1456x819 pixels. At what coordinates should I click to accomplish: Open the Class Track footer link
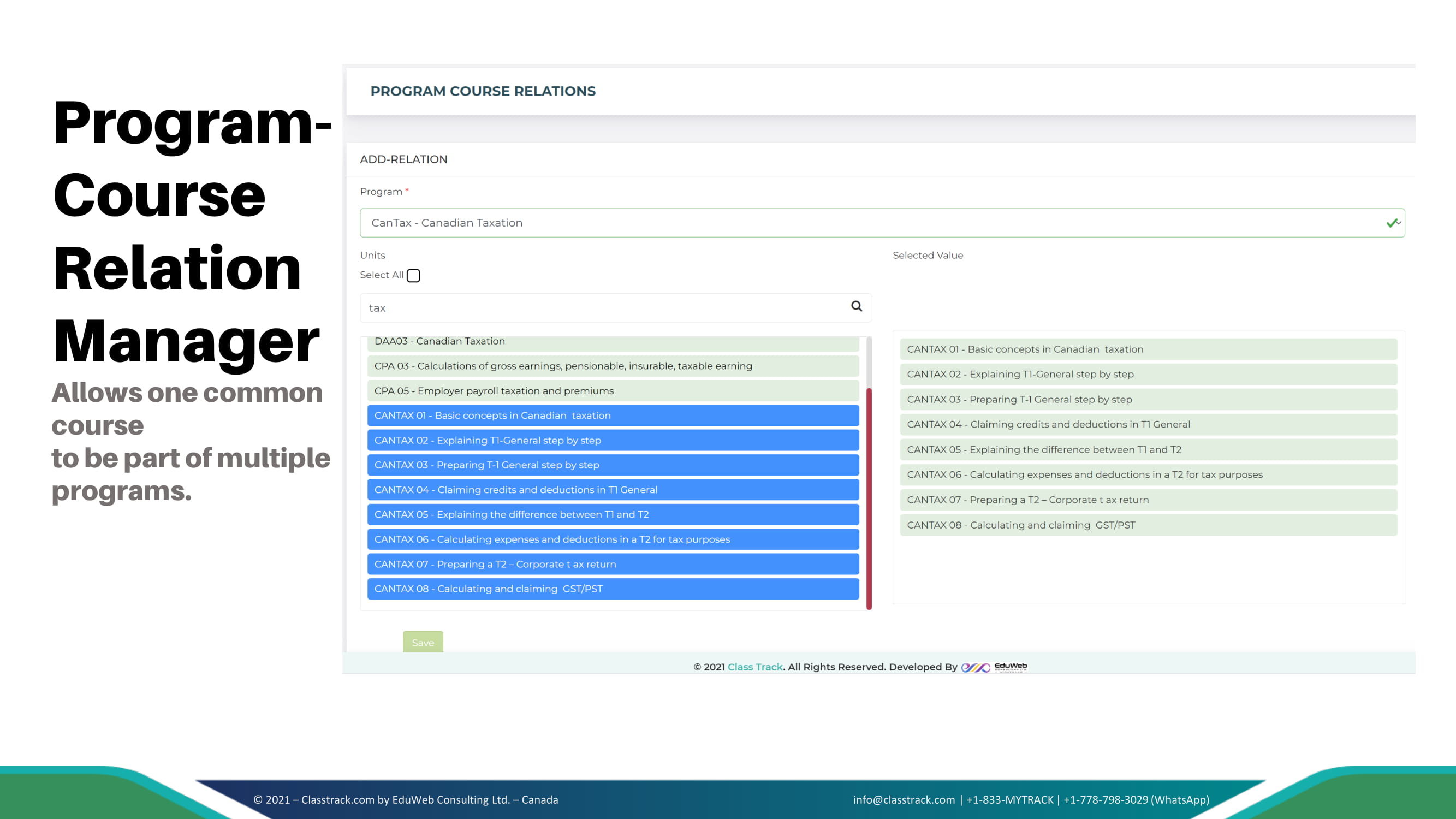coord(754,667)
